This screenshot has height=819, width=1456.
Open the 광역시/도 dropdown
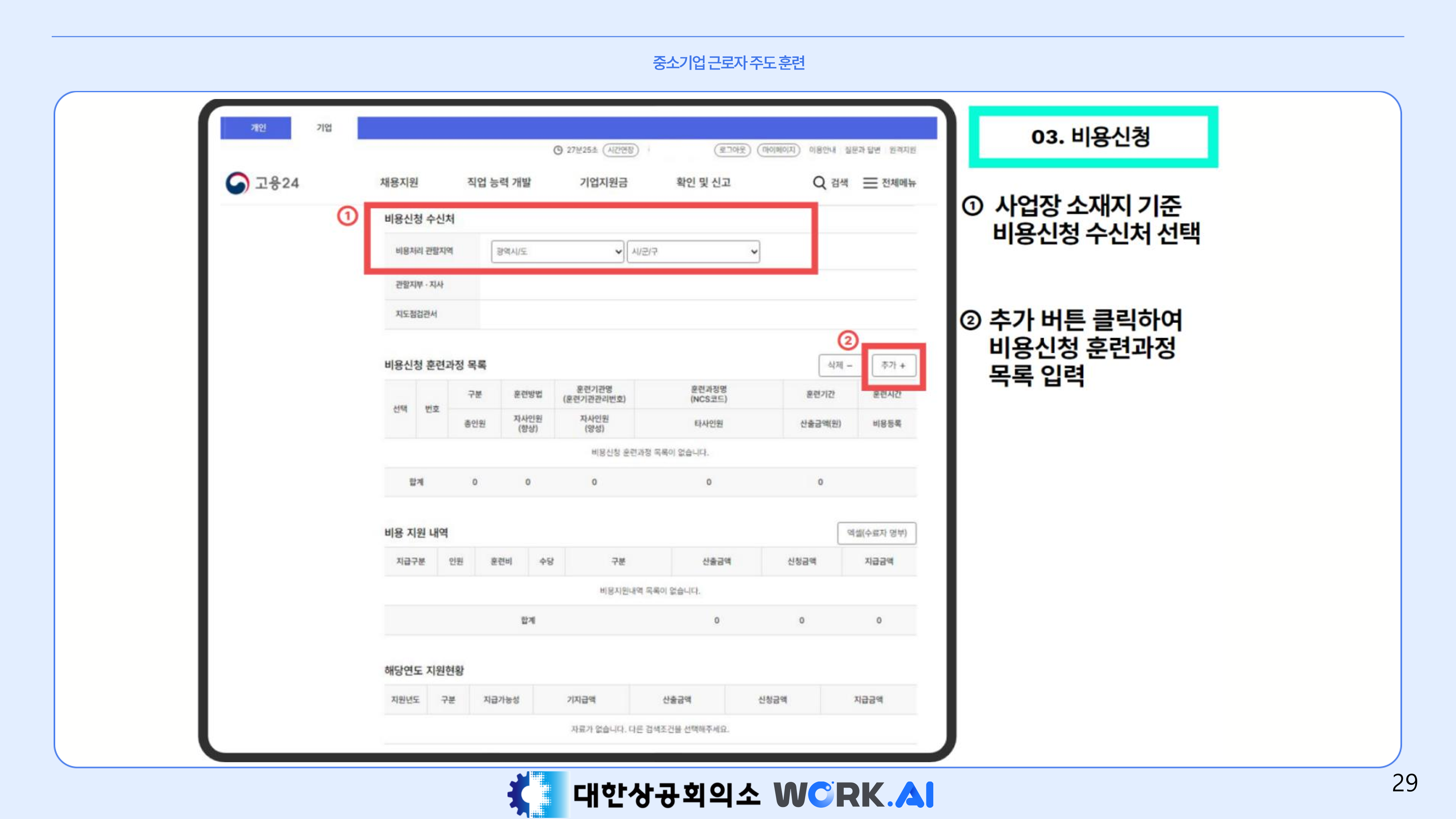click(x=557, y=252)
